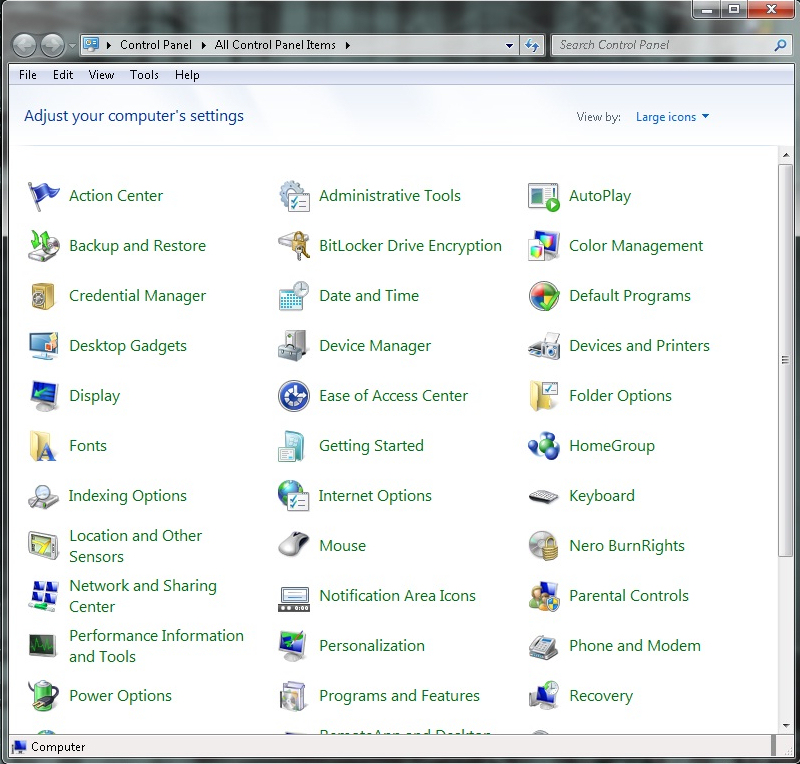This screenshot has height=764, width=800.
Task: Open the Tools menu
Action: [x=144, y=75]
